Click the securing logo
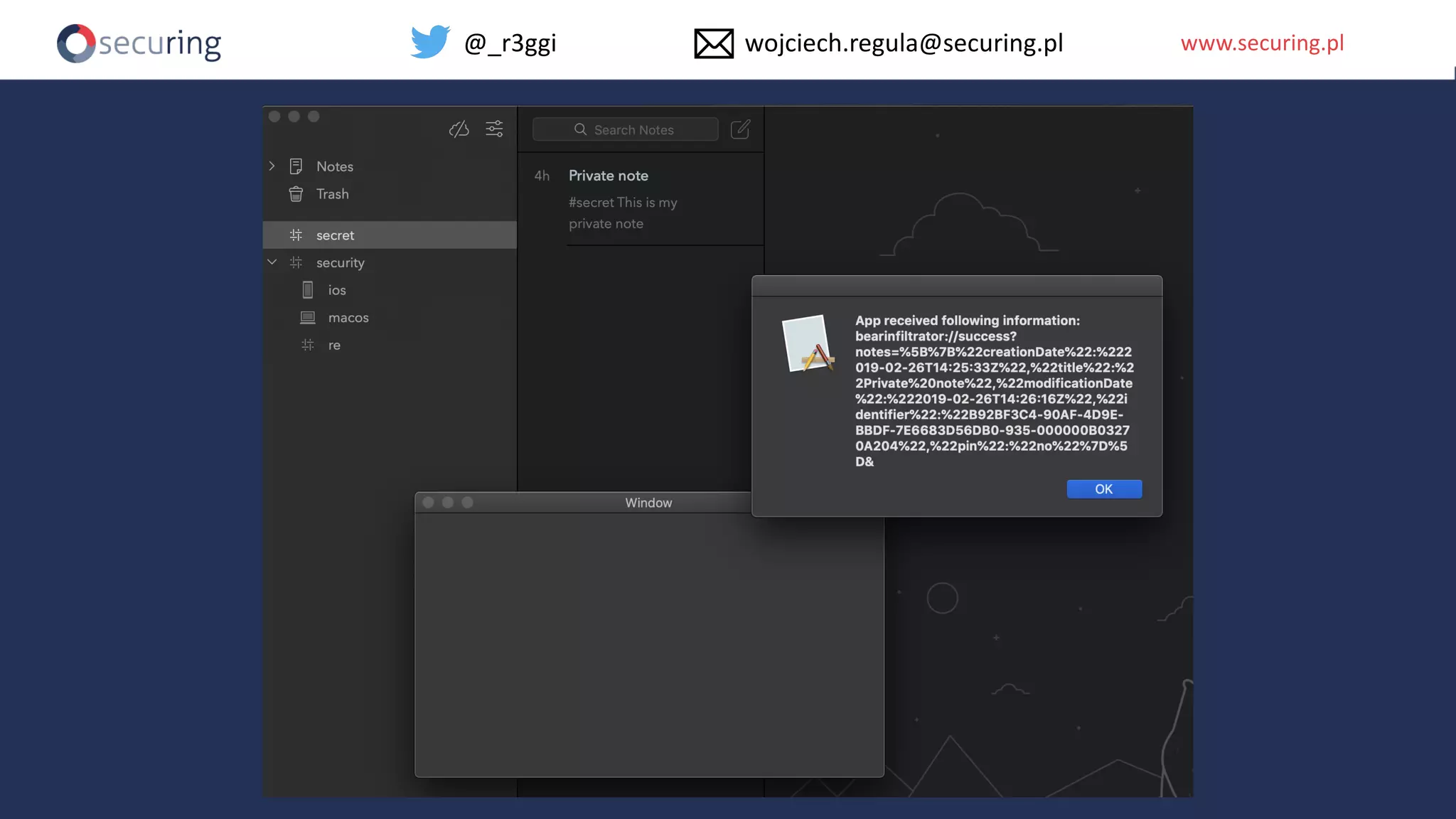This screenshot has width=1456, height=819. (x=139, y=43)
